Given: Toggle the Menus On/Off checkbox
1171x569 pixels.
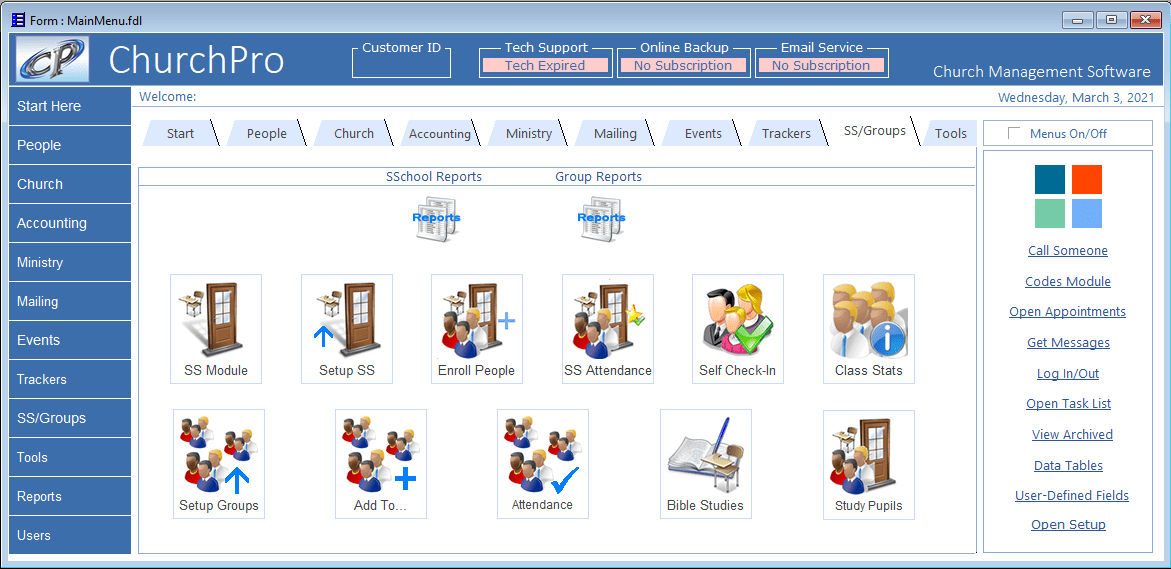Looking at the screenshot, I should click(1013, 133).
